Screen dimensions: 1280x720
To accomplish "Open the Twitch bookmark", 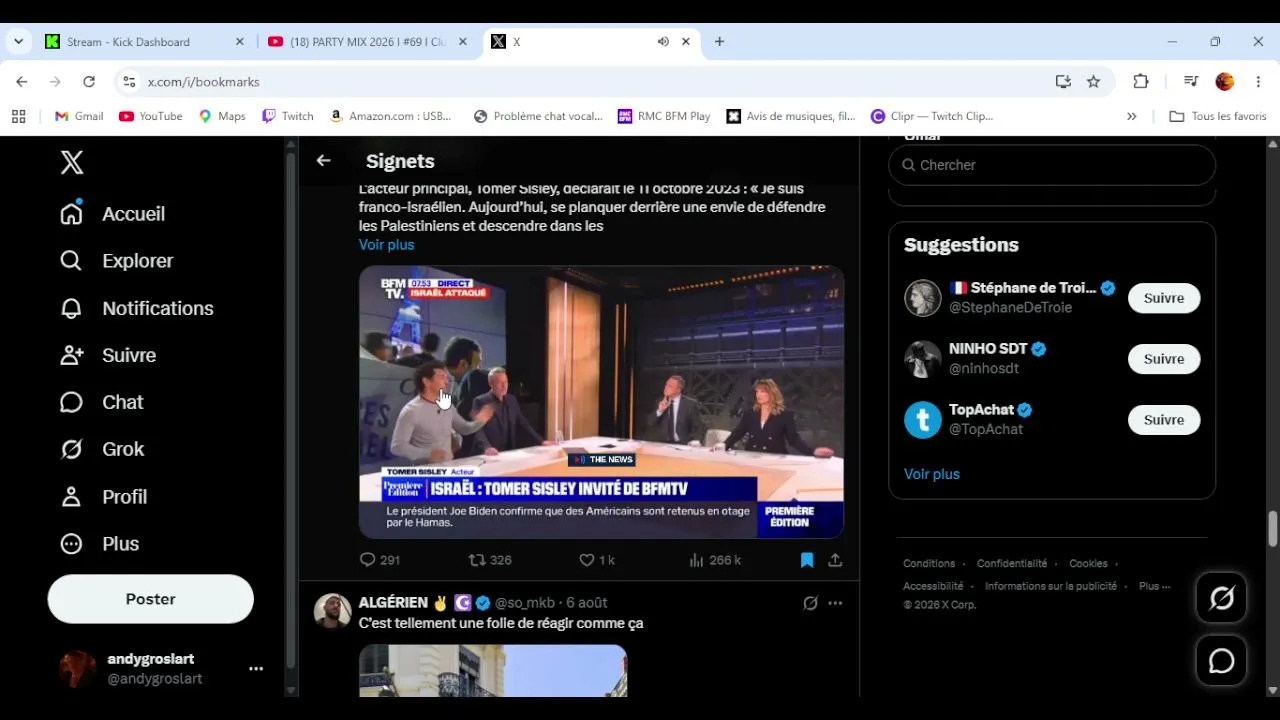I will click(x=288, y=116).
